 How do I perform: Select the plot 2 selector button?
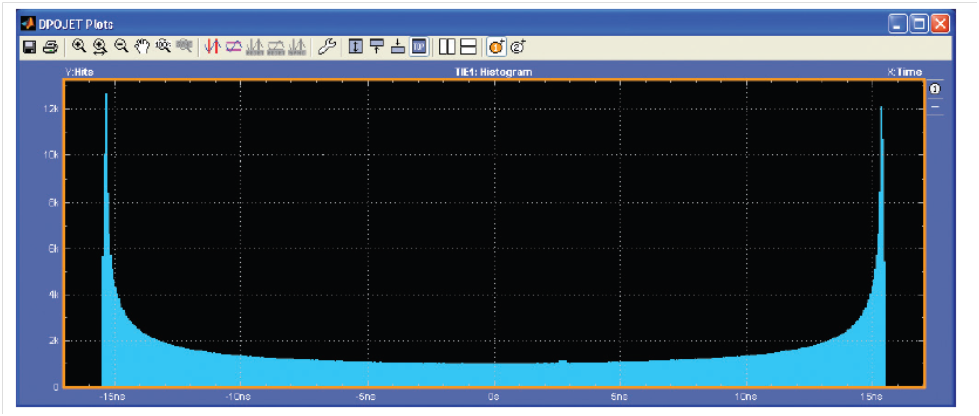518,47
